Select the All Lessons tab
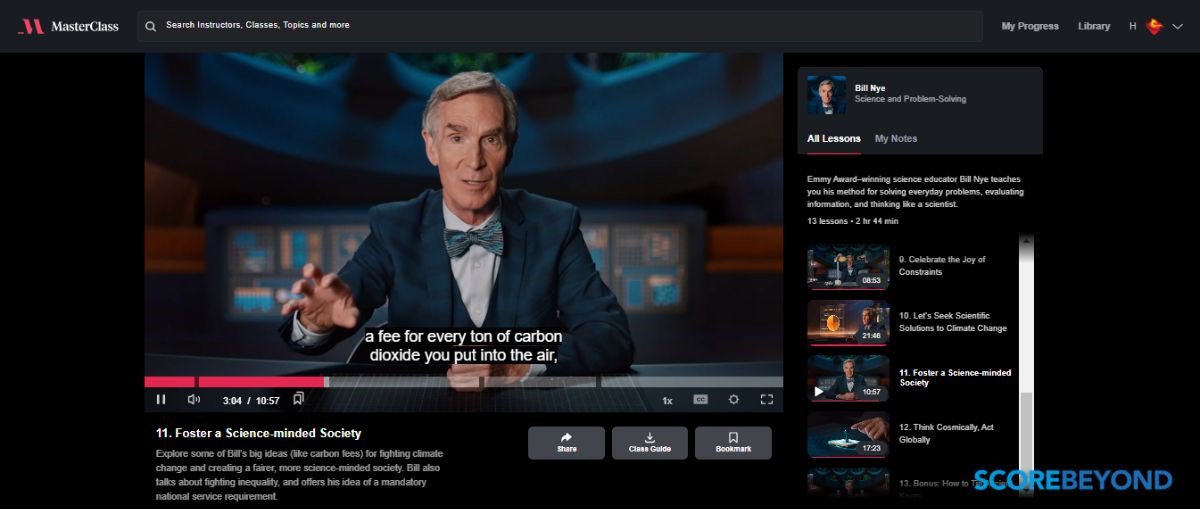1200x509 pixels. pos(833,139)
